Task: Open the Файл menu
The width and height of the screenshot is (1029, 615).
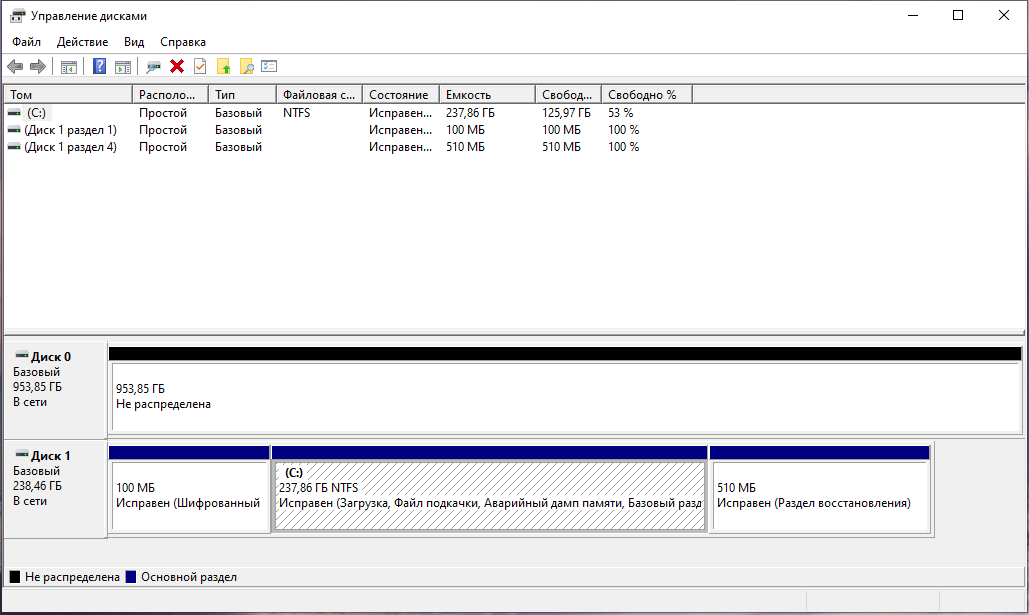Action: point(26,42)
